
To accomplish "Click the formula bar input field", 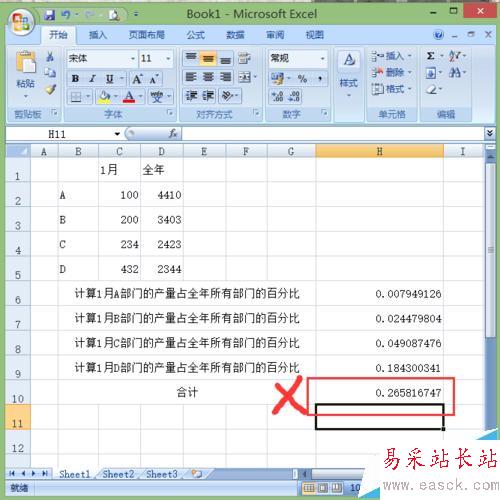I will click(x=333, y=134).
